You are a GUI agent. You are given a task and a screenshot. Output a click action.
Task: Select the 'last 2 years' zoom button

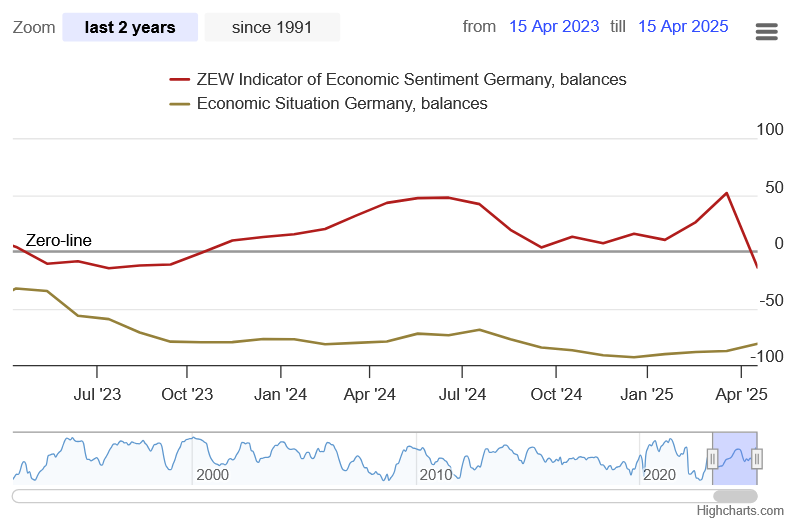coord(130,27)
